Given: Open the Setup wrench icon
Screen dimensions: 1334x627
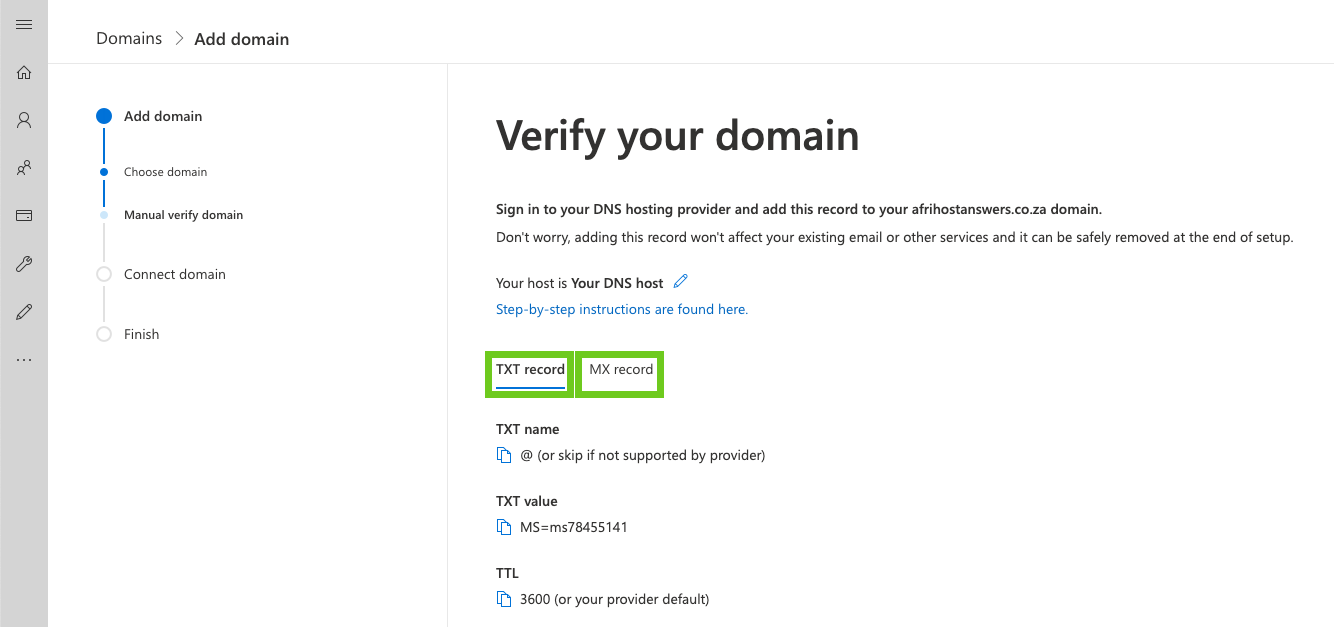Looking at the screenshot, I should pos(24,264).
